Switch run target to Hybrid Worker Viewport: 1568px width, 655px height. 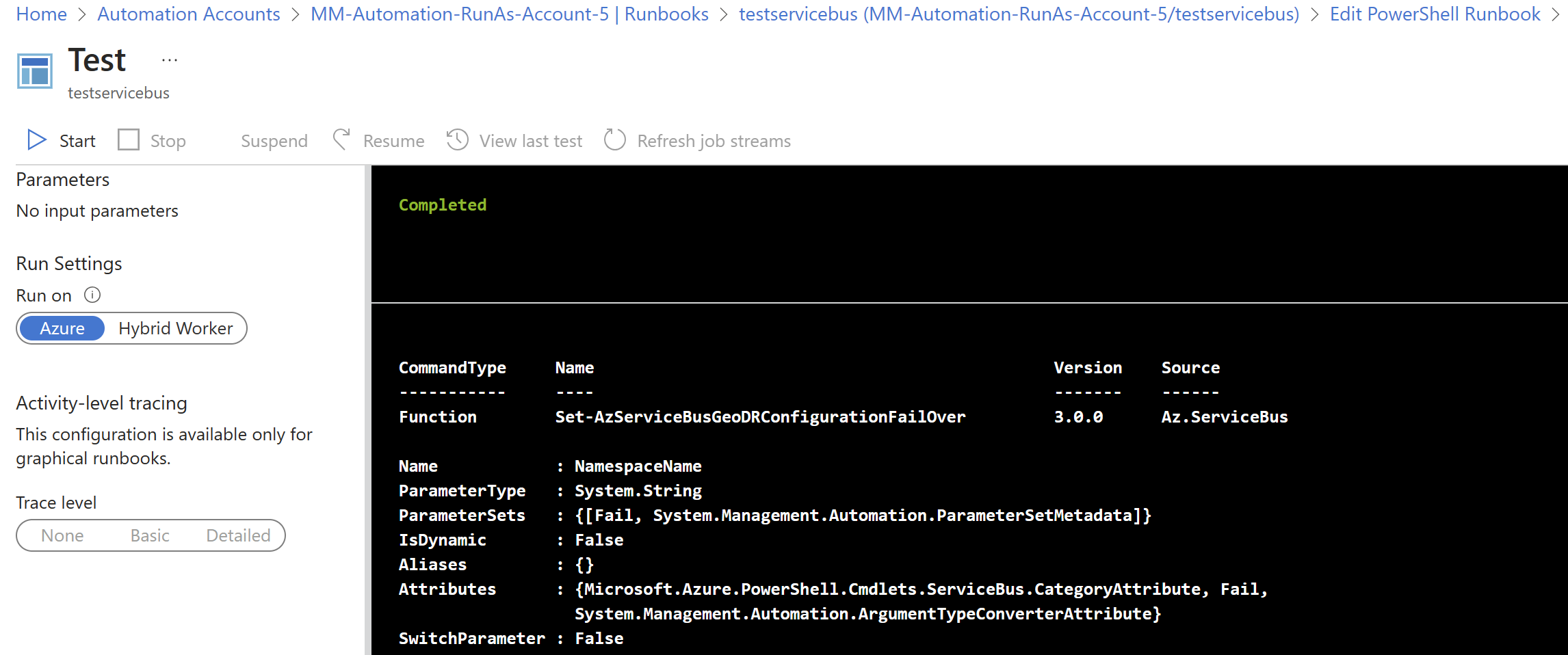(175, 328)
